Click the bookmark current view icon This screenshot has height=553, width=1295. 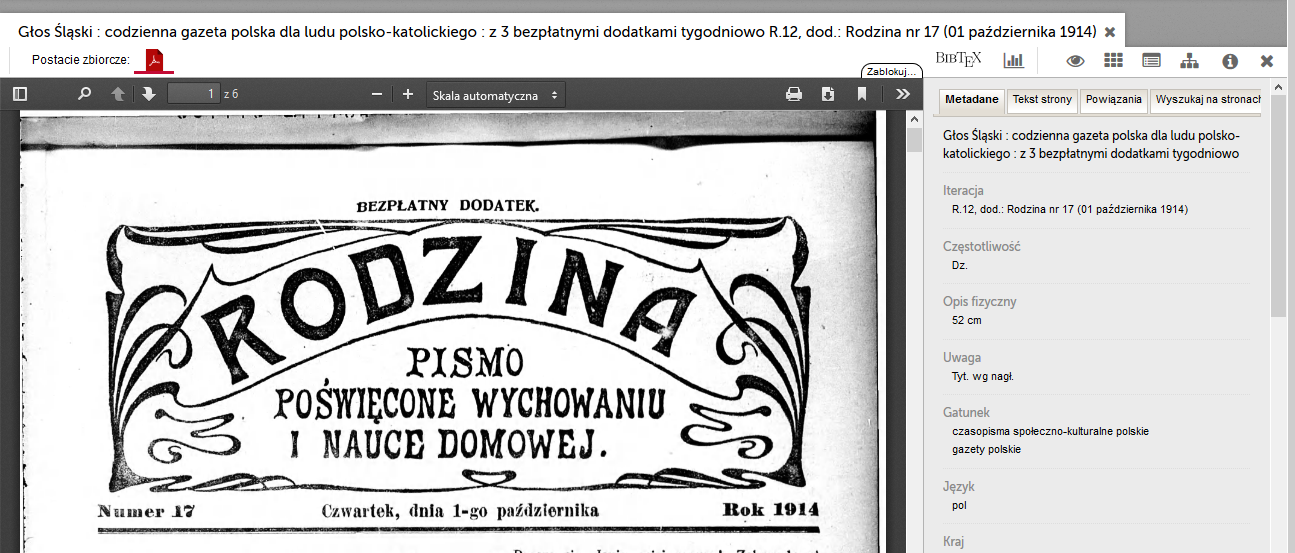[861, 94]
